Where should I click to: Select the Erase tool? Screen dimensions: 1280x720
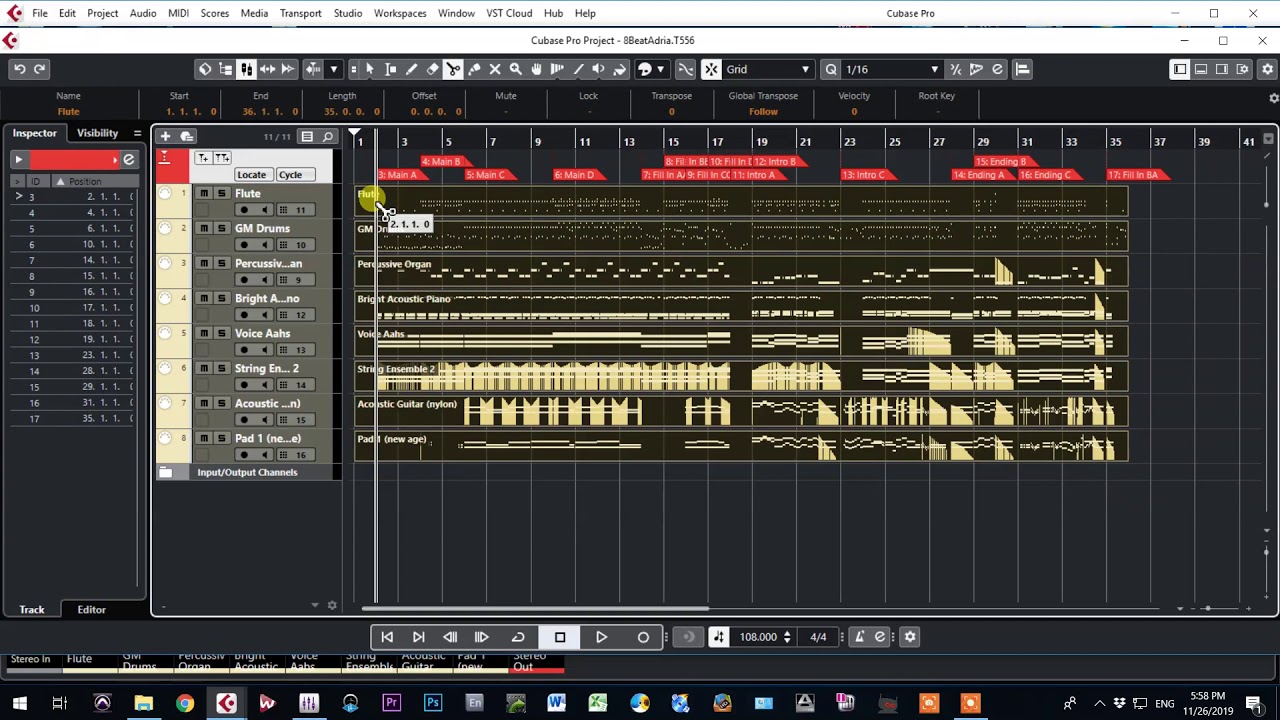(432, 69)
